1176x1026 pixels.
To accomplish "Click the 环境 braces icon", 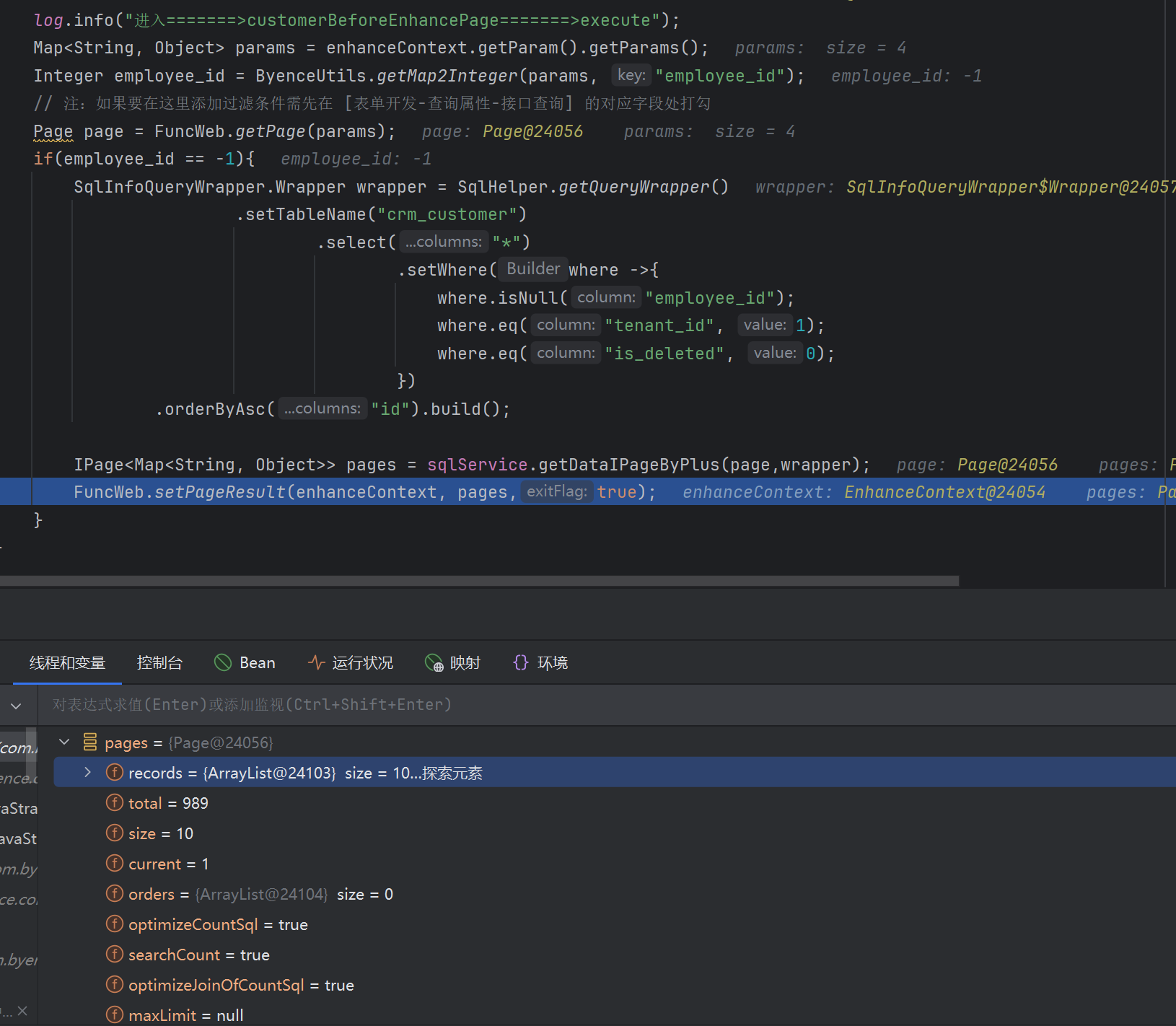I will (x=520, y=662).
